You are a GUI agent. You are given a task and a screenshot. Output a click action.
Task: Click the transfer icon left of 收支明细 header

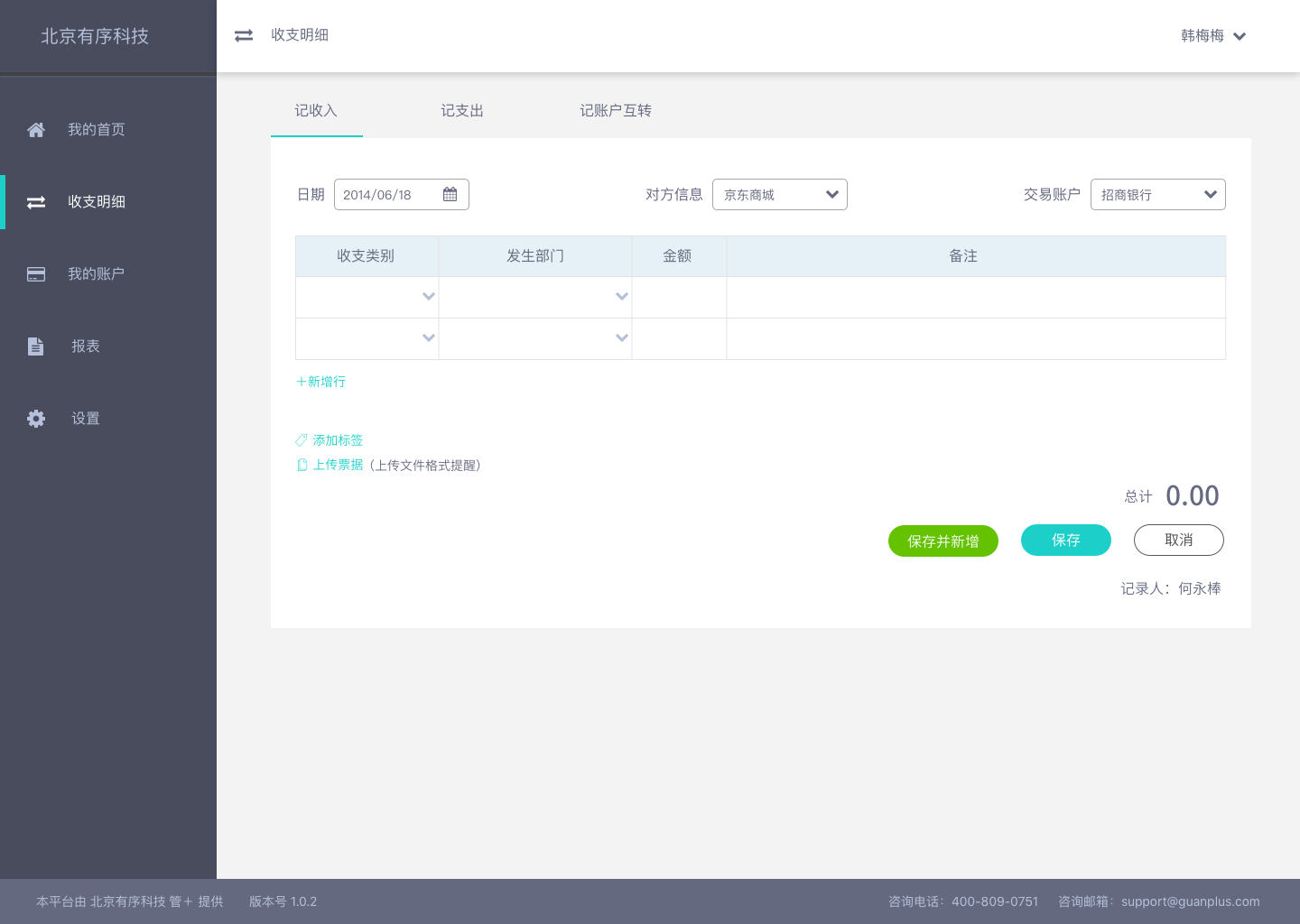[243, 35]
